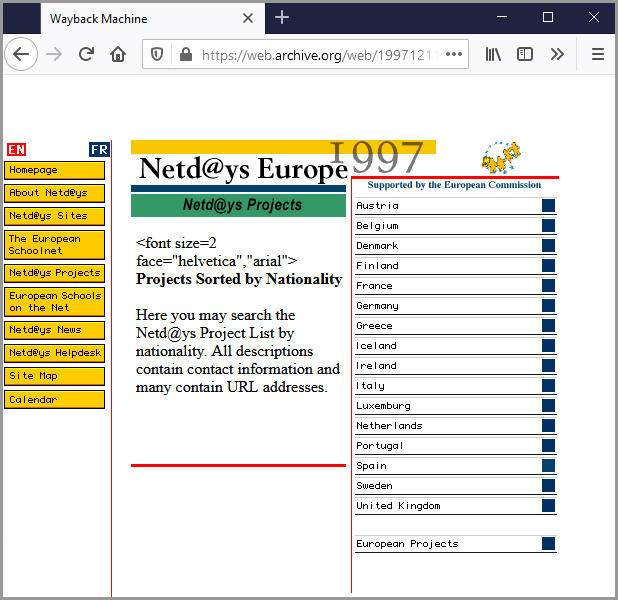The image size is (618, 600).
Task: Close the Wayback Machine tab
Action: [248, 18]
